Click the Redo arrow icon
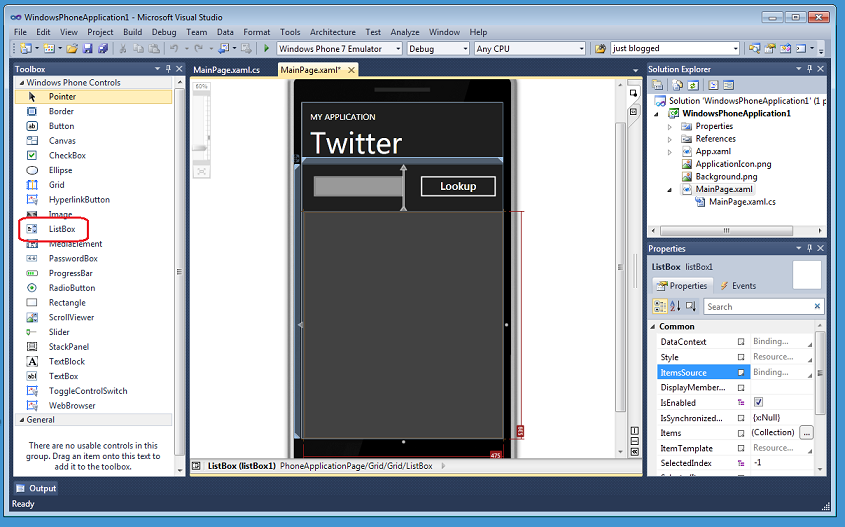845x527 pixels. click(198, 48)
